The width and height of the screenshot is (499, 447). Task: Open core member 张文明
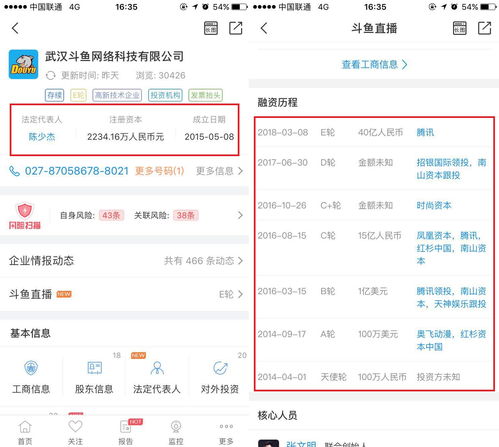point(301,444)
